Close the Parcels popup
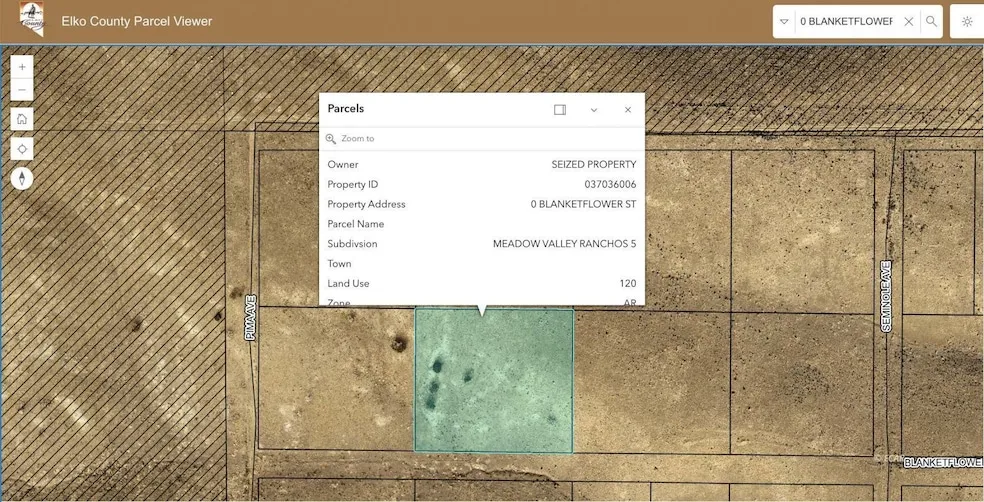Screen dimensions: 984x502 click(x=628, y=110)
